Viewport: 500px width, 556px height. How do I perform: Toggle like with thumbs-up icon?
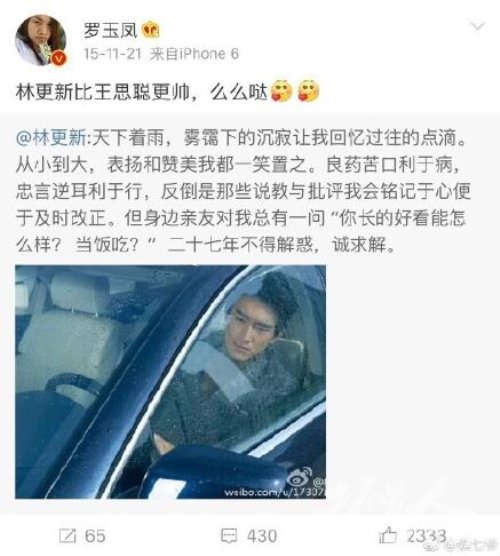coord(388,535)
